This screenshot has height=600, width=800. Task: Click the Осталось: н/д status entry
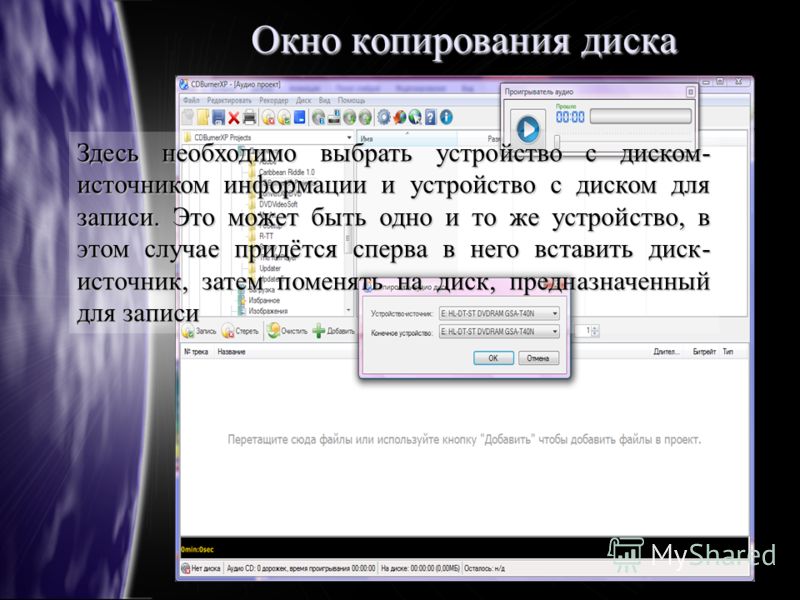[x=484, y=568]
